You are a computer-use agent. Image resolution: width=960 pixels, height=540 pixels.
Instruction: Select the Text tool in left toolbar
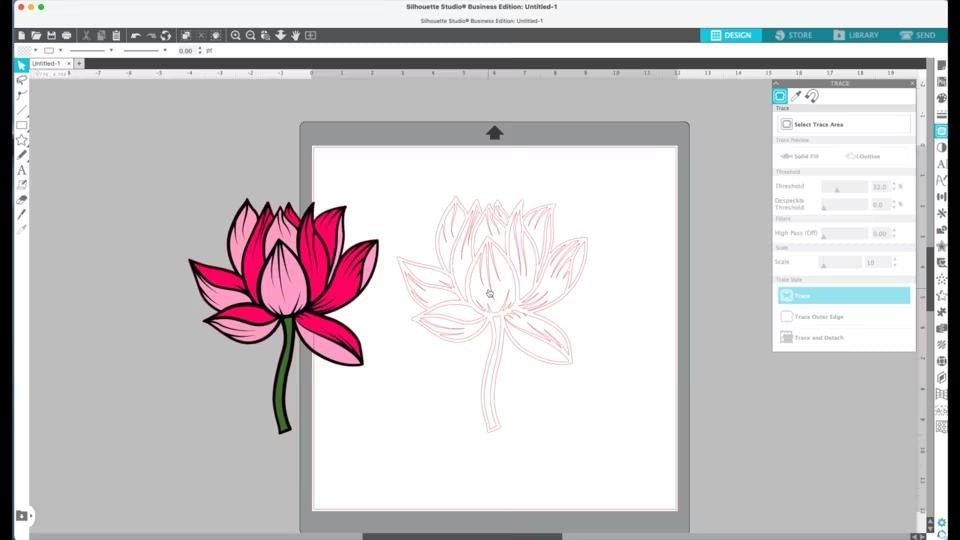21,170
